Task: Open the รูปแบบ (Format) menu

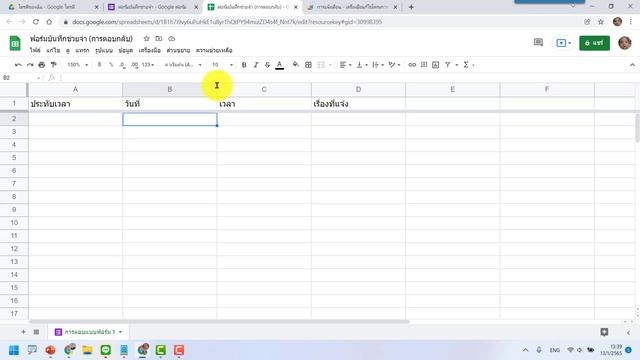Action: point(104,50)
